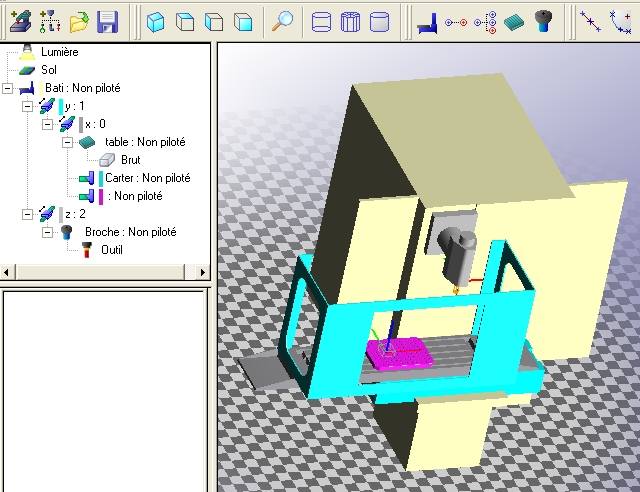The image size is (640, 492).
Task: Click the tree panel right scroll arrow
Action: pos(202,272)
